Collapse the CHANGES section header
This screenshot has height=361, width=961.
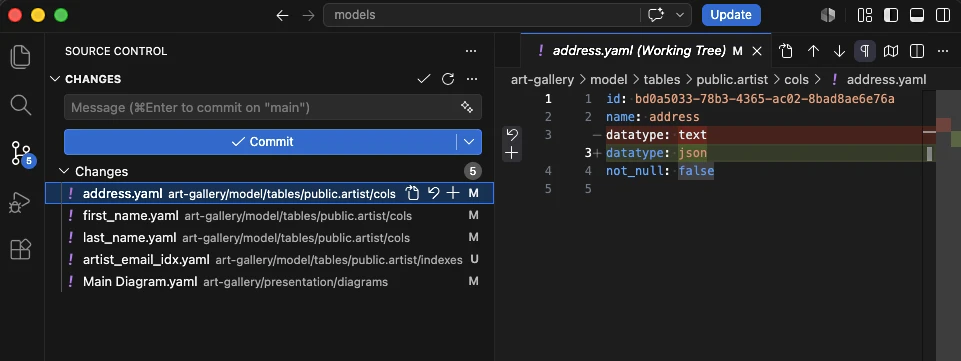tap(86, 79)
